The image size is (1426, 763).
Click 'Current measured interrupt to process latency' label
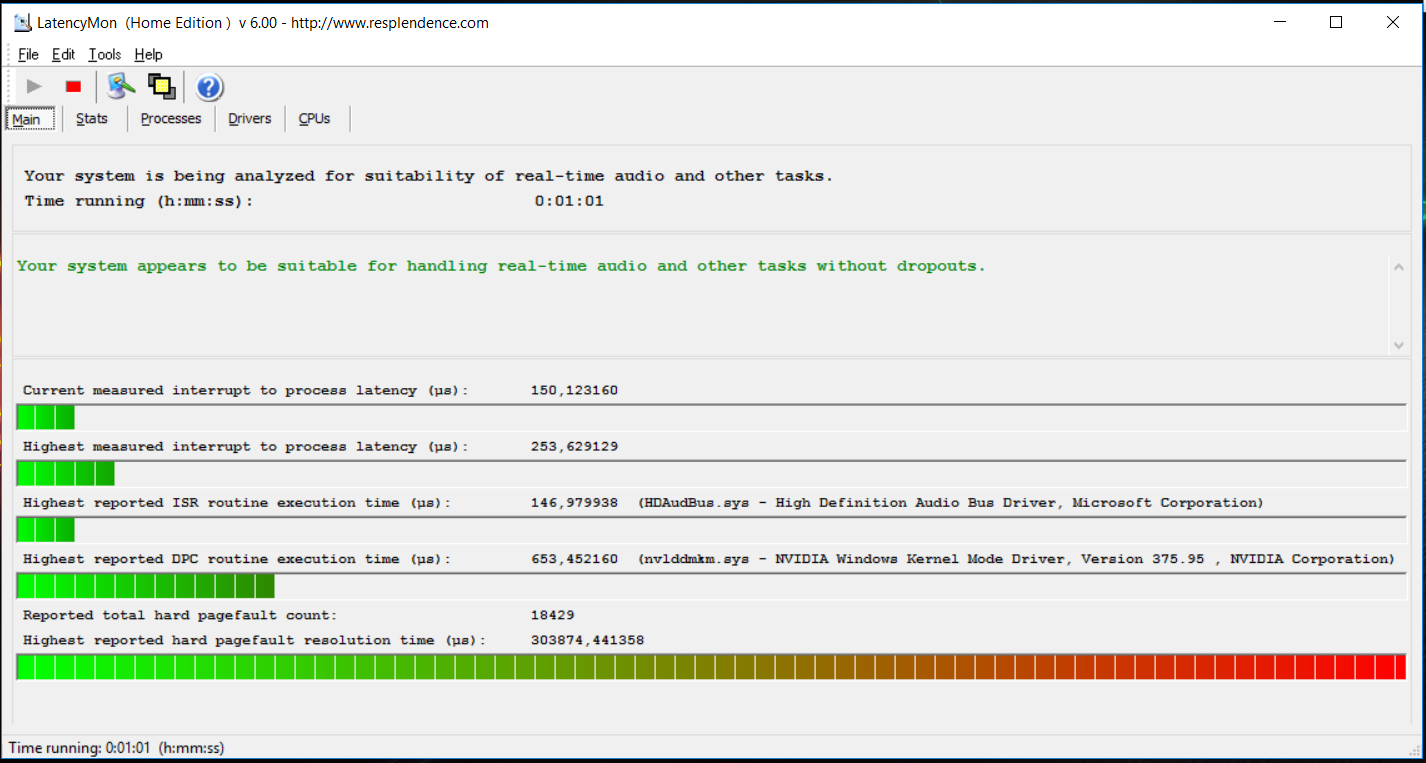coord(245,390)
